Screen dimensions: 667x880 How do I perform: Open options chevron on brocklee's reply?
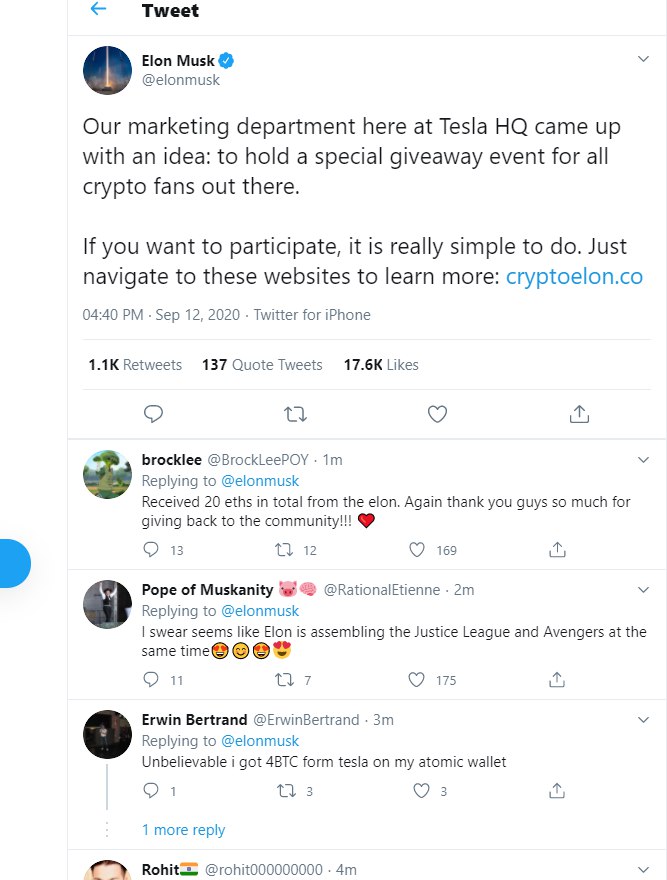coord(644,459)
